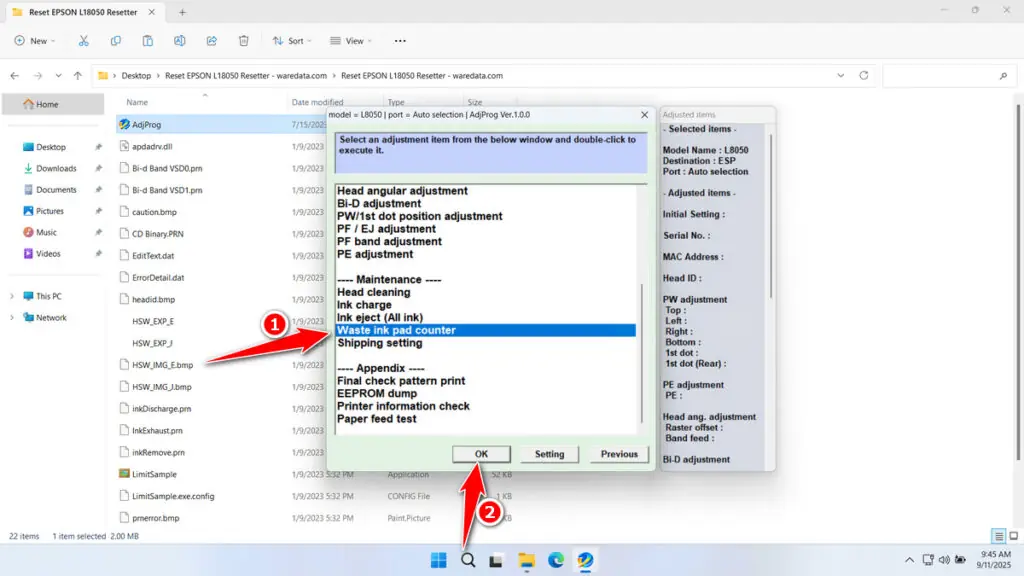Click the Share icon in toolbar
The height and width of the screenshot is (576, 1024).
tap(212, 41)
